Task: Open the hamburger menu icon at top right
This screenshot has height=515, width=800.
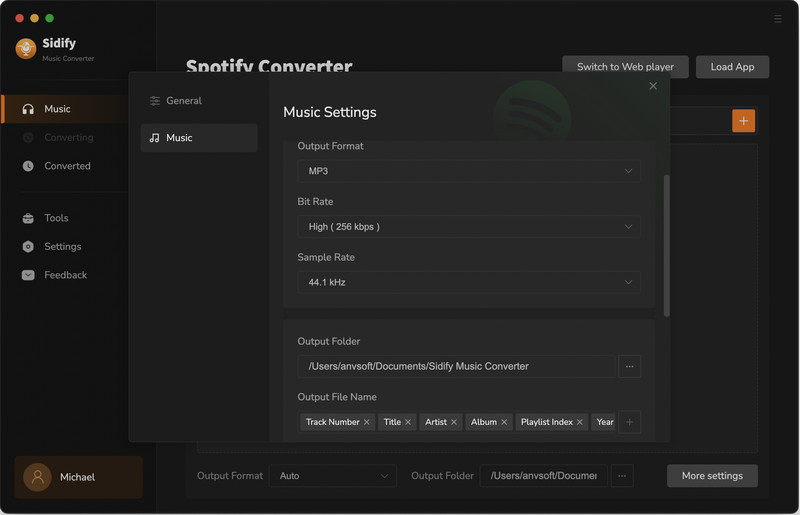Action: (x=778, y=19)
